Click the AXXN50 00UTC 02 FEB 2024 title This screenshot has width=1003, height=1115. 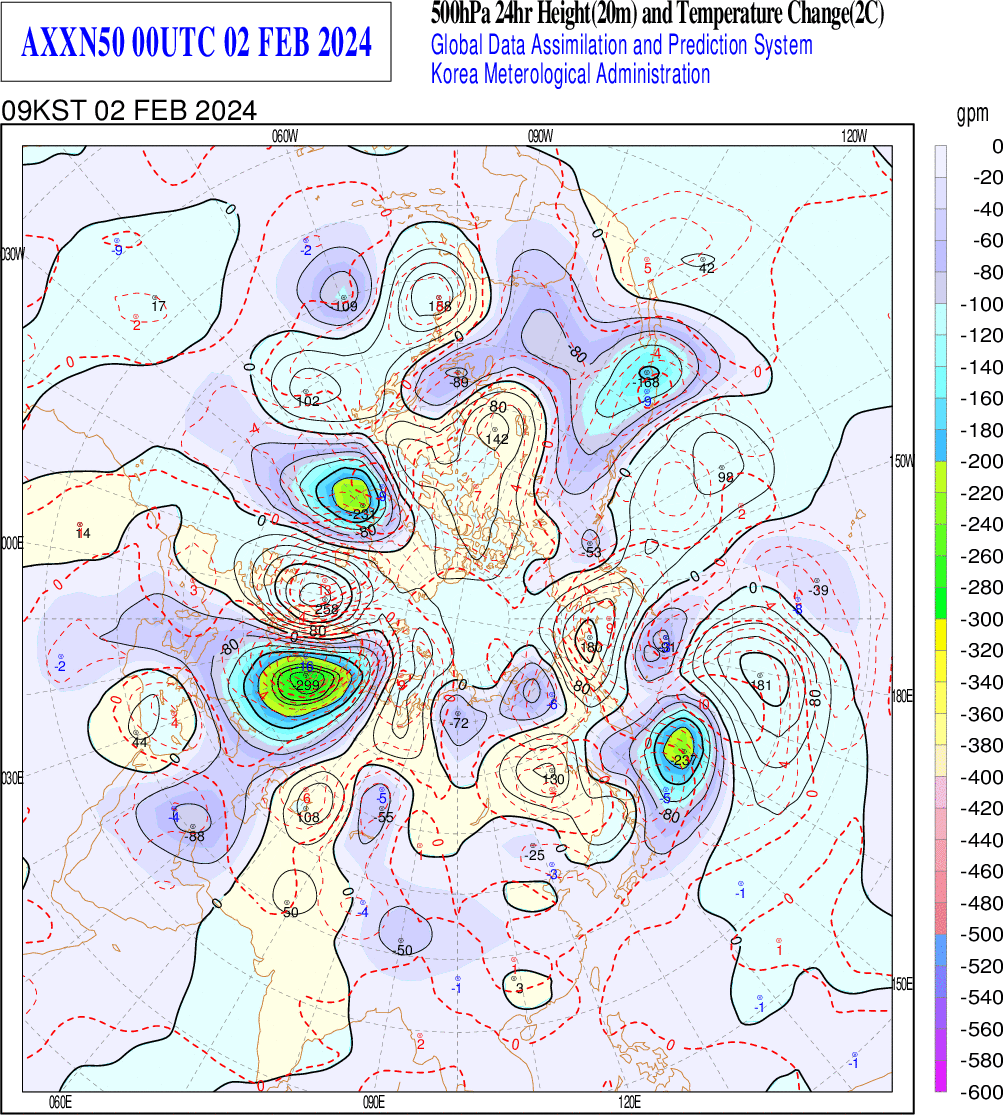tap(196, 43)
